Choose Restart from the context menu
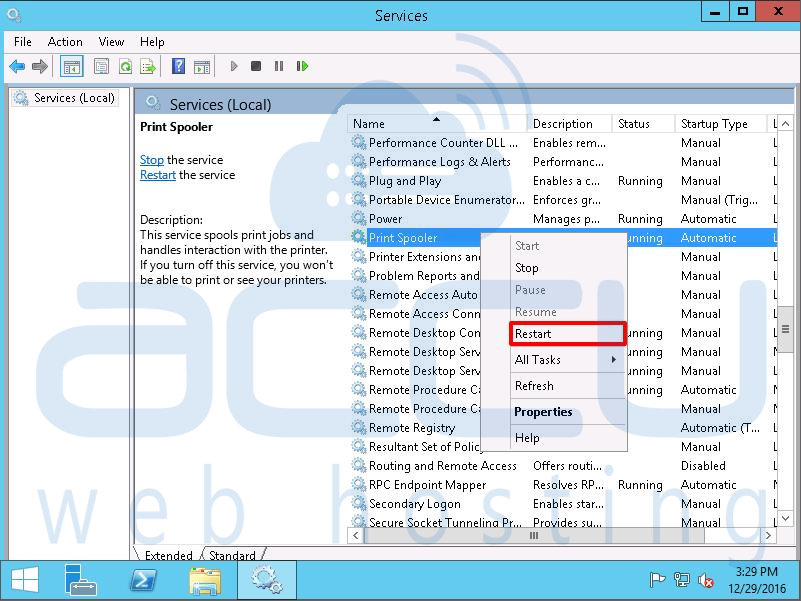Image resolution: width=801 pixels, height=601 pixels. coord(568,334)
